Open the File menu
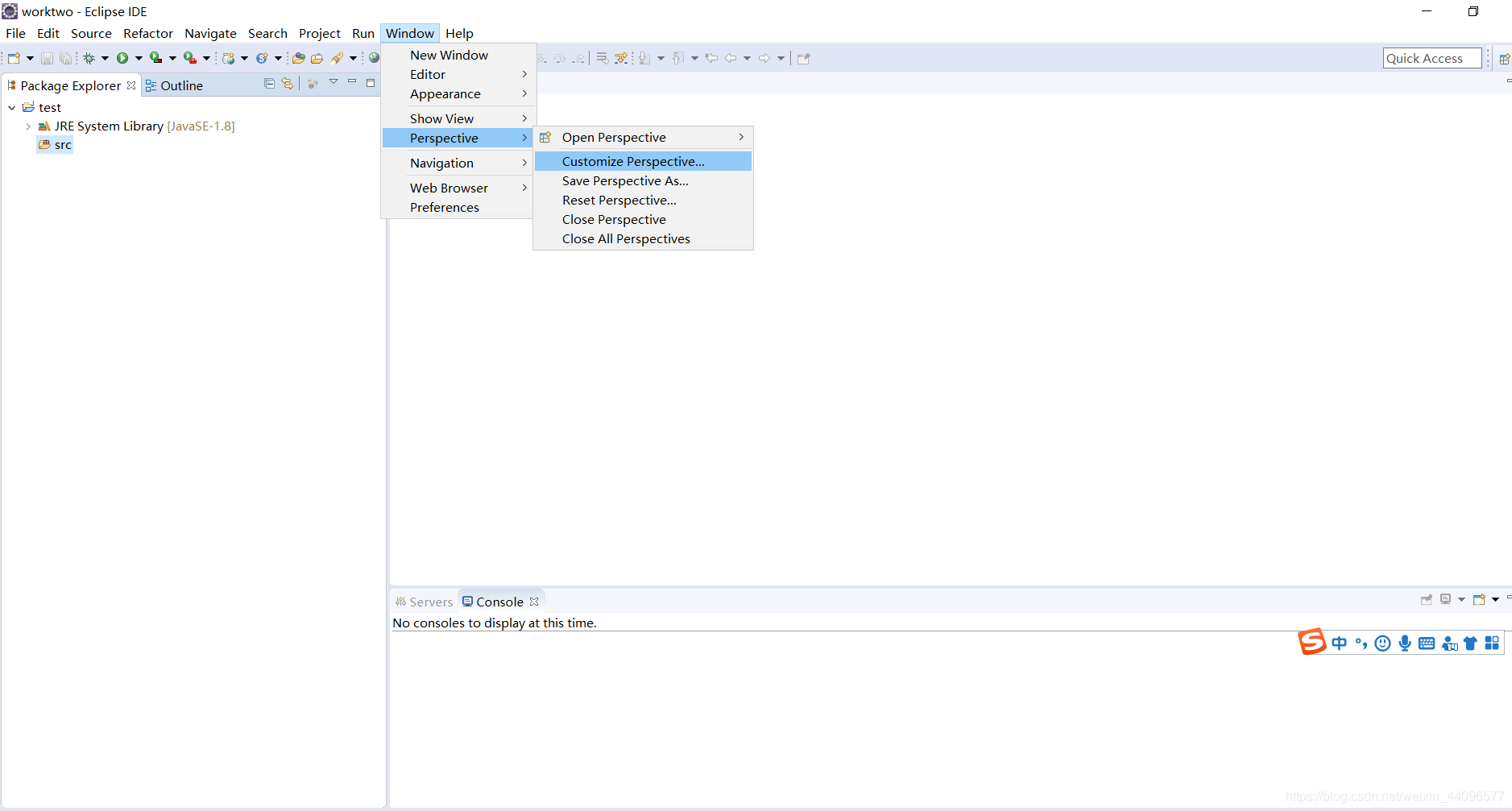This screenshot has width=1512, height=811. coord(15,33)
